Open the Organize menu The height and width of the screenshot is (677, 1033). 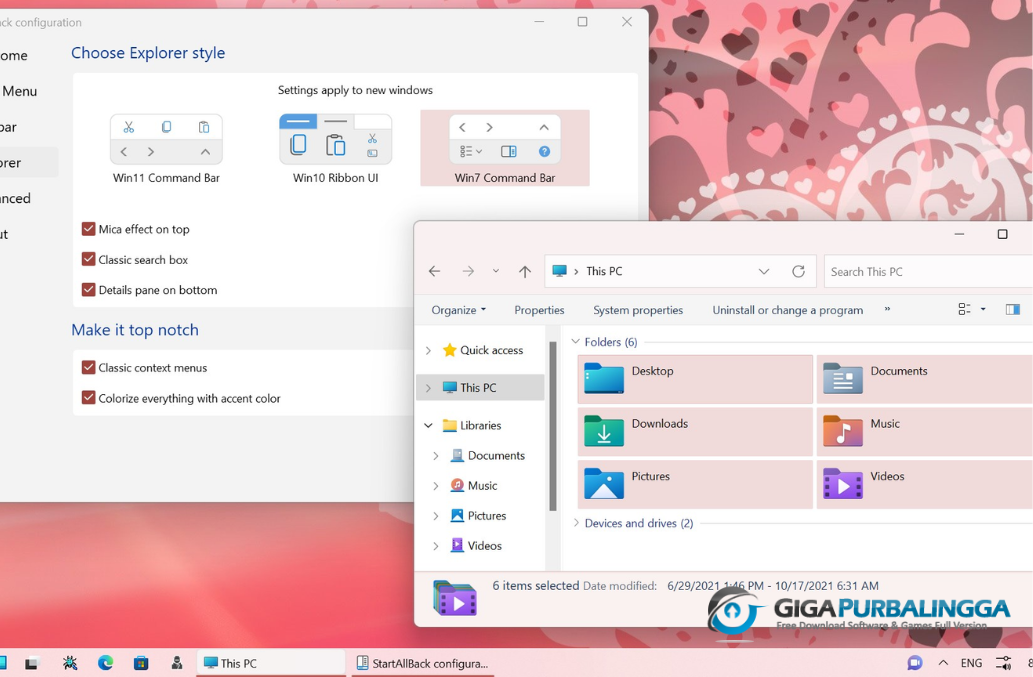pos(459,310)
